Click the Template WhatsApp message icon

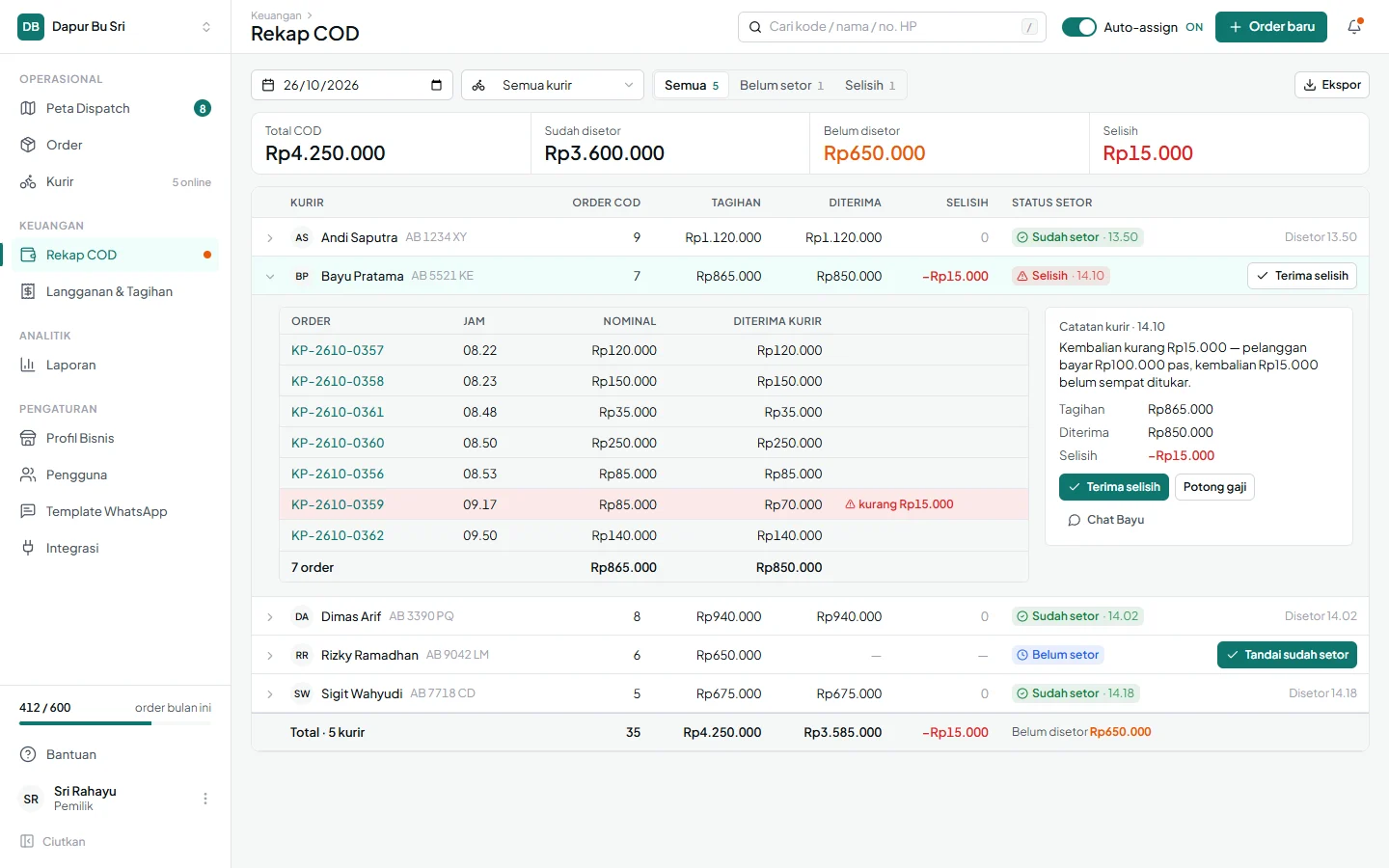click(x=28, y=511)
